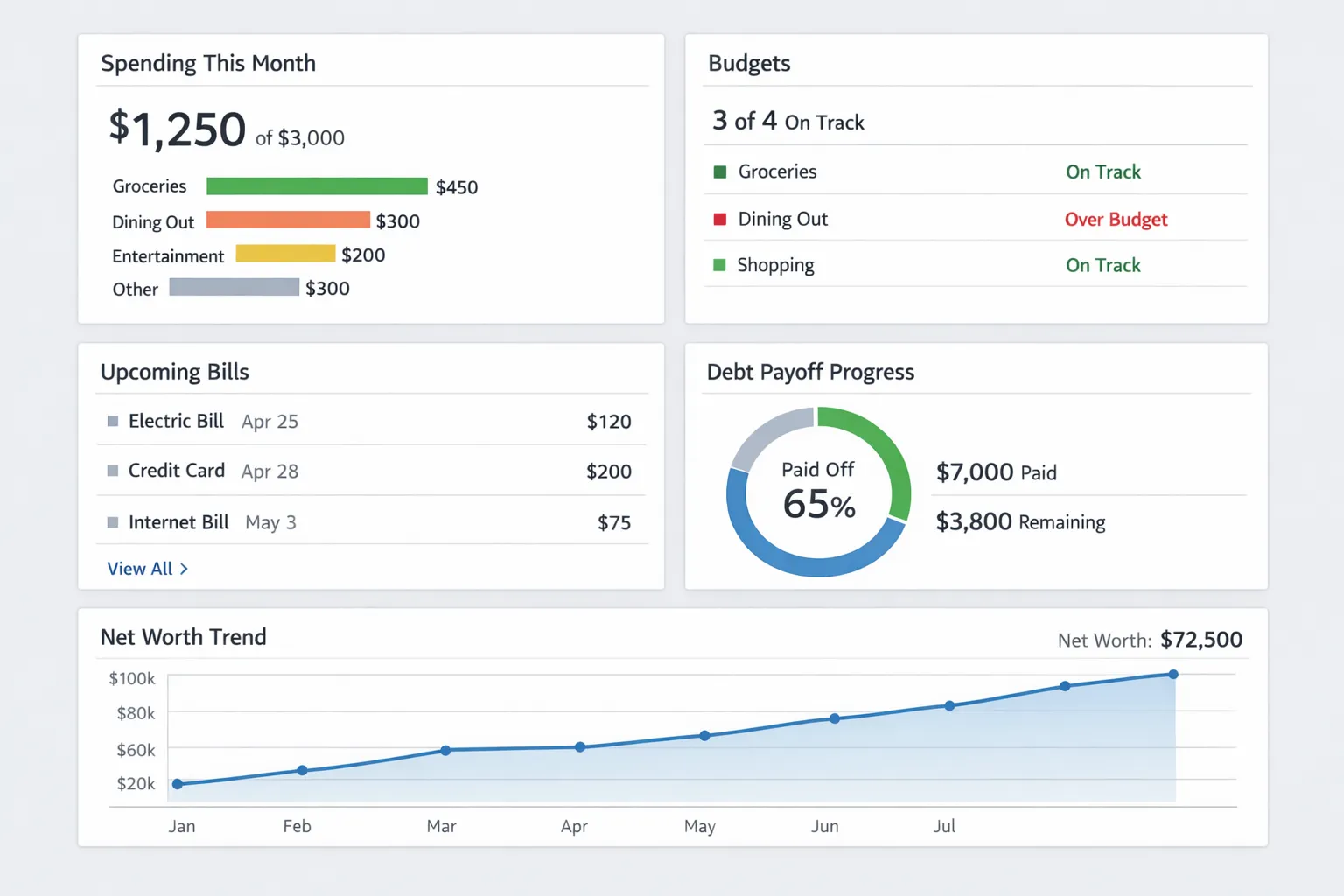This screenshot has width=1344, height=896.
Task: Toggle the Dining Out 'Over Budget' status
Action: 1116,219
